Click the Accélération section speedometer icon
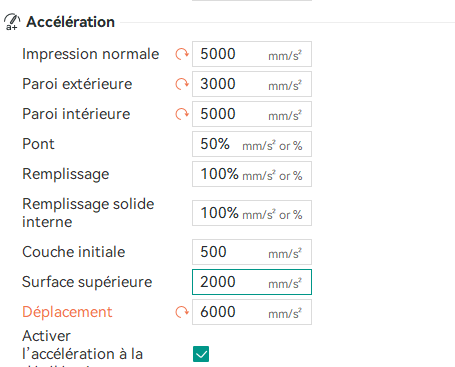 pos(12,22)
